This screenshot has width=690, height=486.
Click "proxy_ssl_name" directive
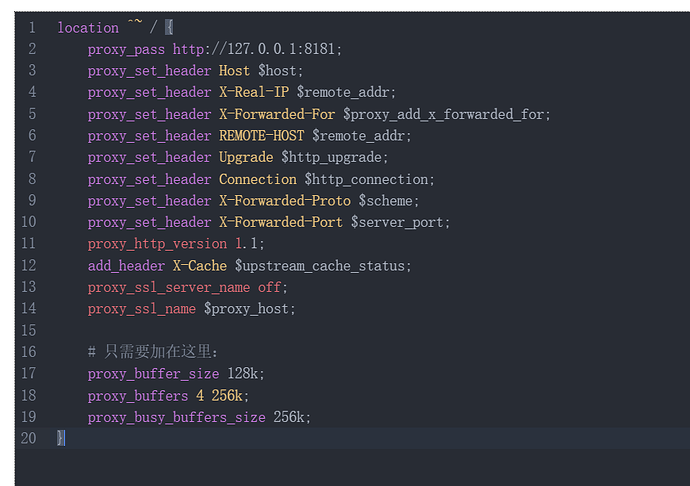coord(142,309)
